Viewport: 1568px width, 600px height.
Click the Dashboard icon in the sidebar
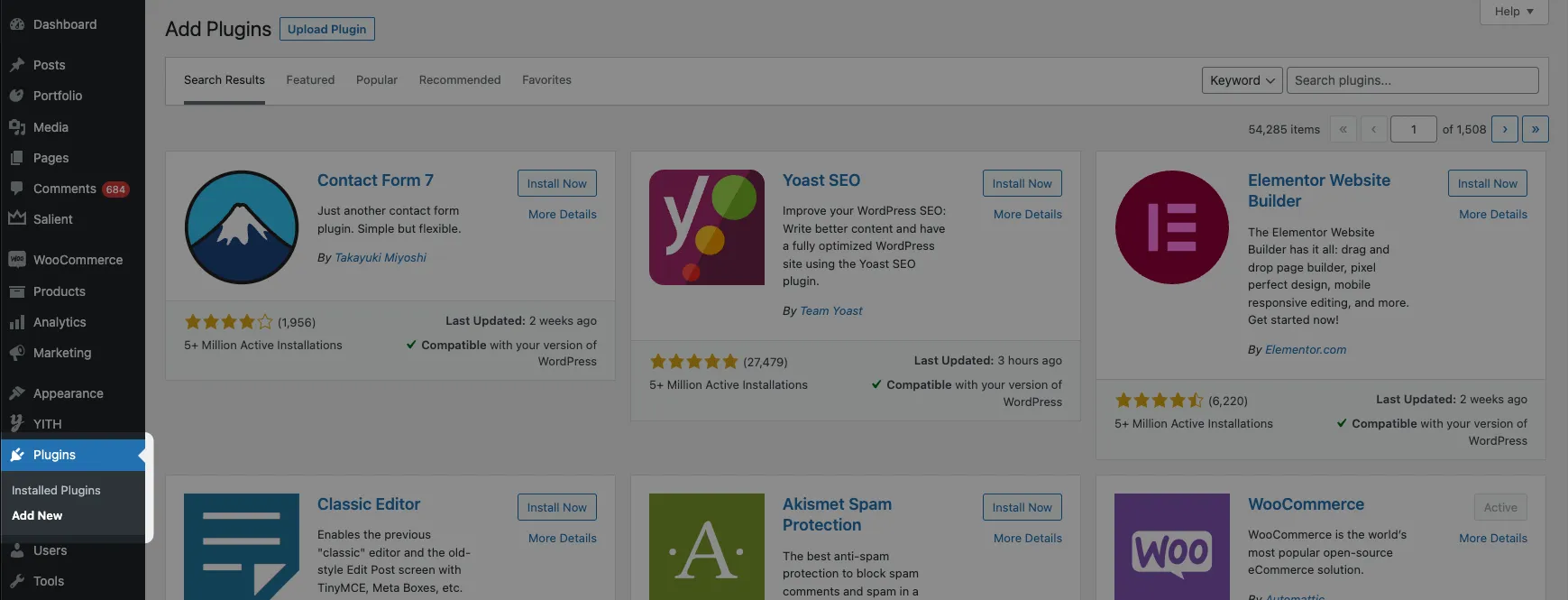[x=17, y=24]
